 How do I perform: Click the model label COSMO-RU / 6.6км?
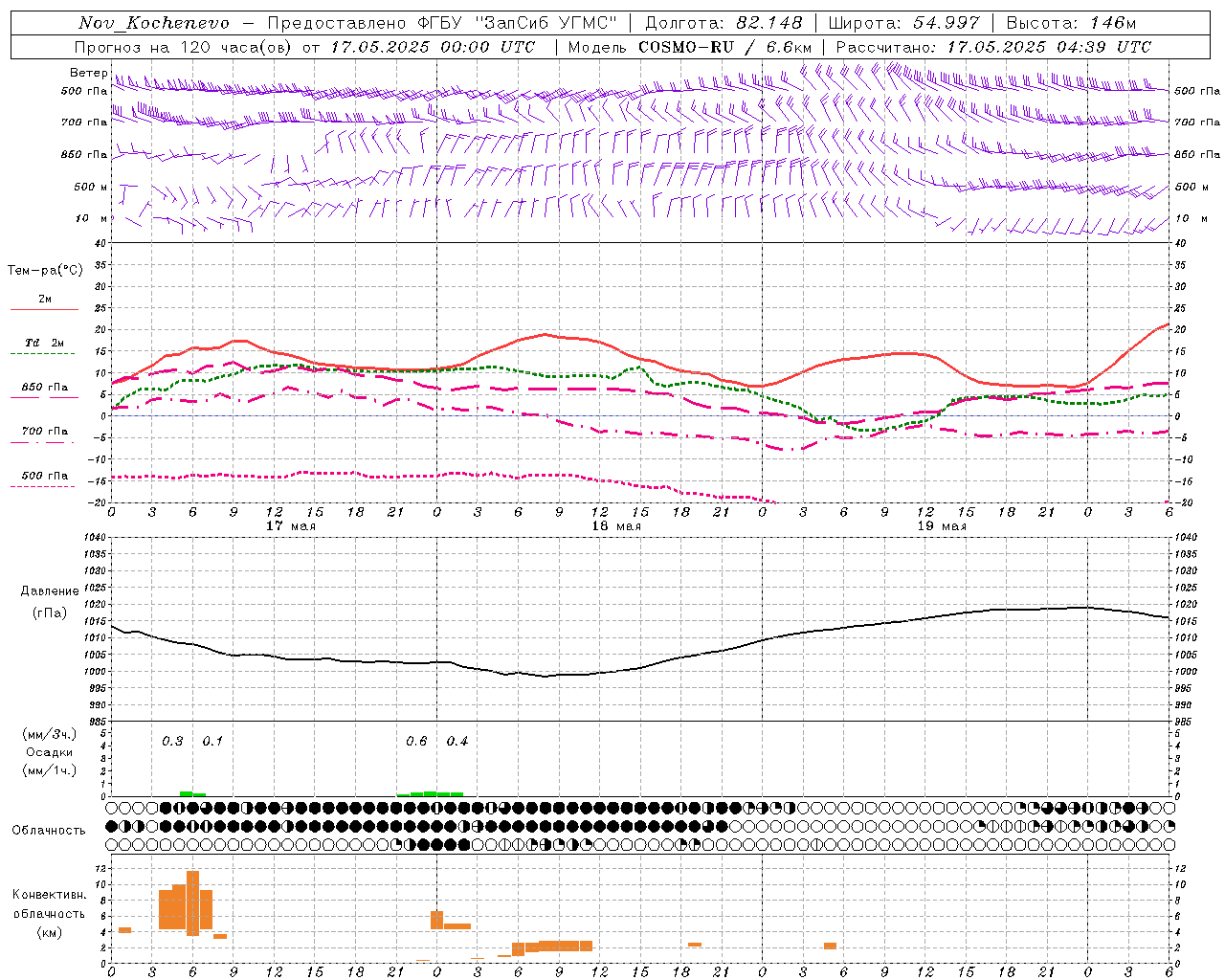[x=725, y=47]
